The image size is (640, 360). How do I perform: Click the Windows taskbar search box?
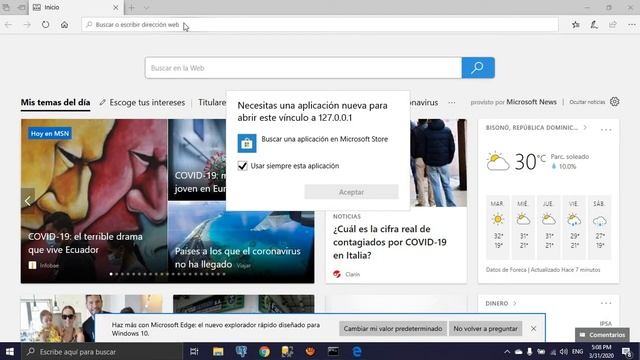pyautogui.click(x=102, y=351)
